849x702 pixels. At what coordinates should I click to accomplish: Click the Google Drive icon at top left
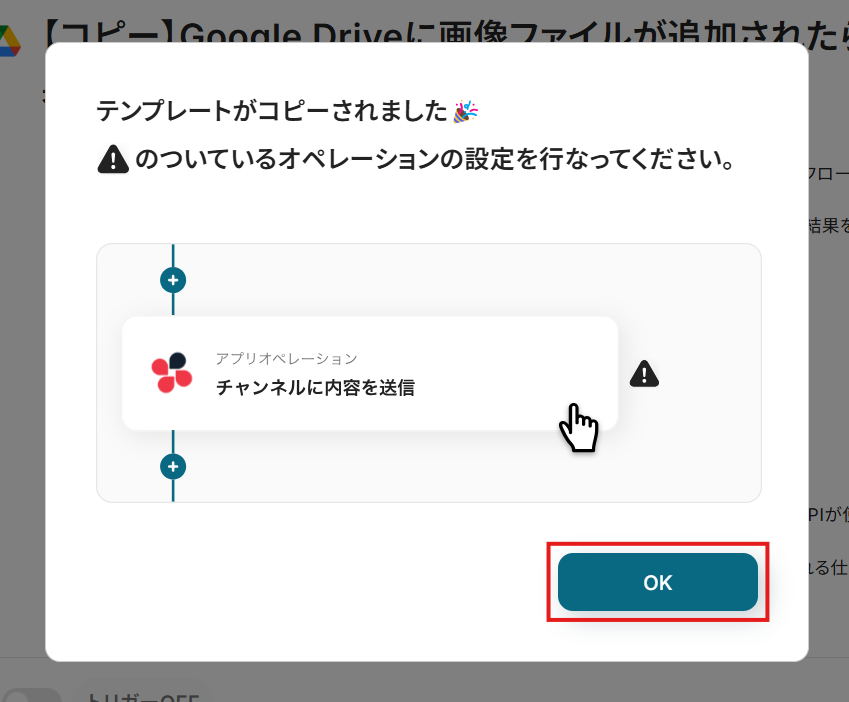point(9,41)
